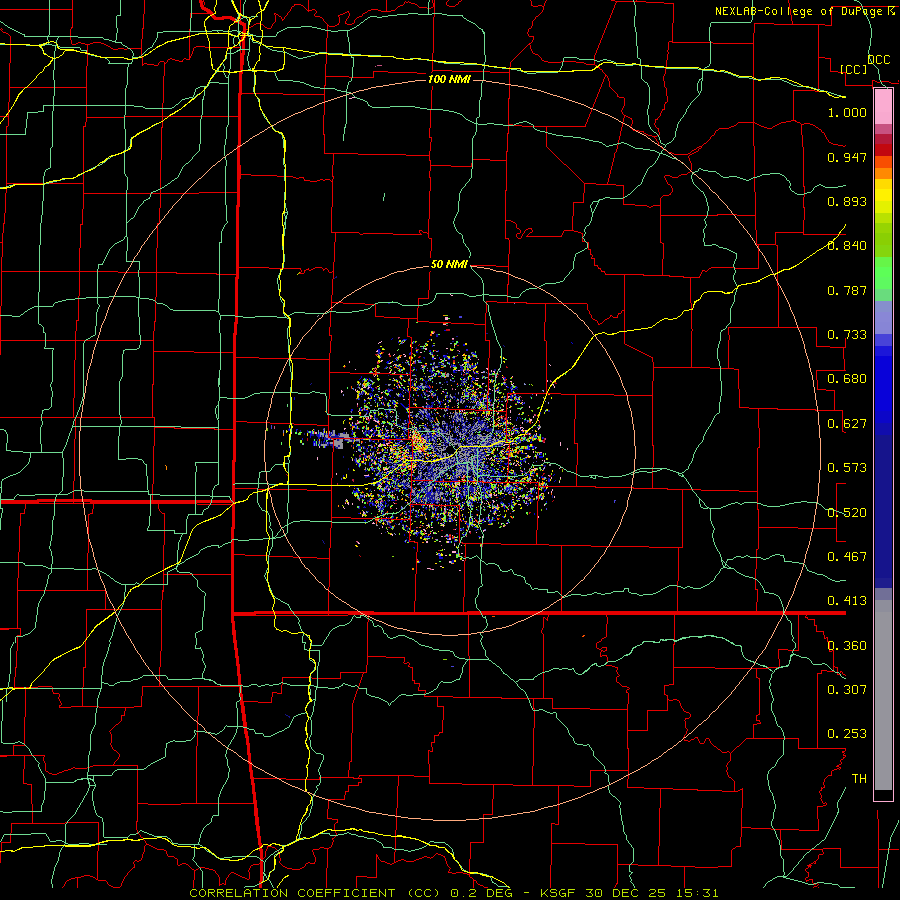Click the 0.787 legend value
Viewport: 900px width, 900px height.
click(x=847, y=290)
